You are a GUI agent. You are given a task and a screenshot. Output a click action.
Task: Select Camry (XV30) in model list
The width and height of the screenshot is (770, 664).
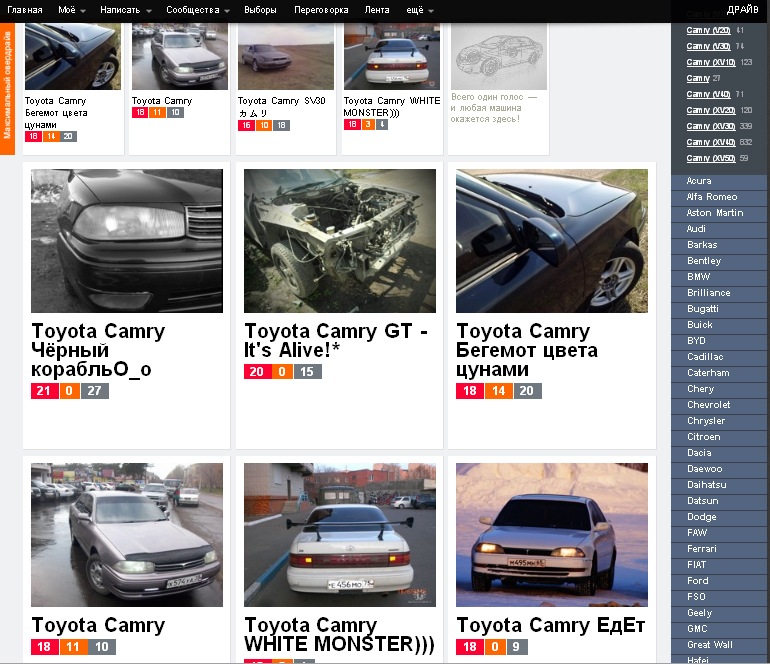(711, 126)
